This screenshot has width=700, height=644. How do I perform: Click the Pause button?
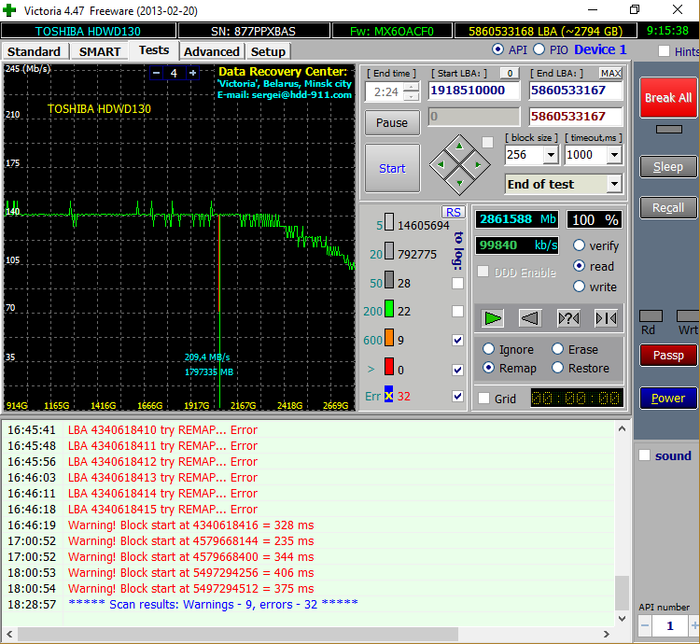[392, 123]
